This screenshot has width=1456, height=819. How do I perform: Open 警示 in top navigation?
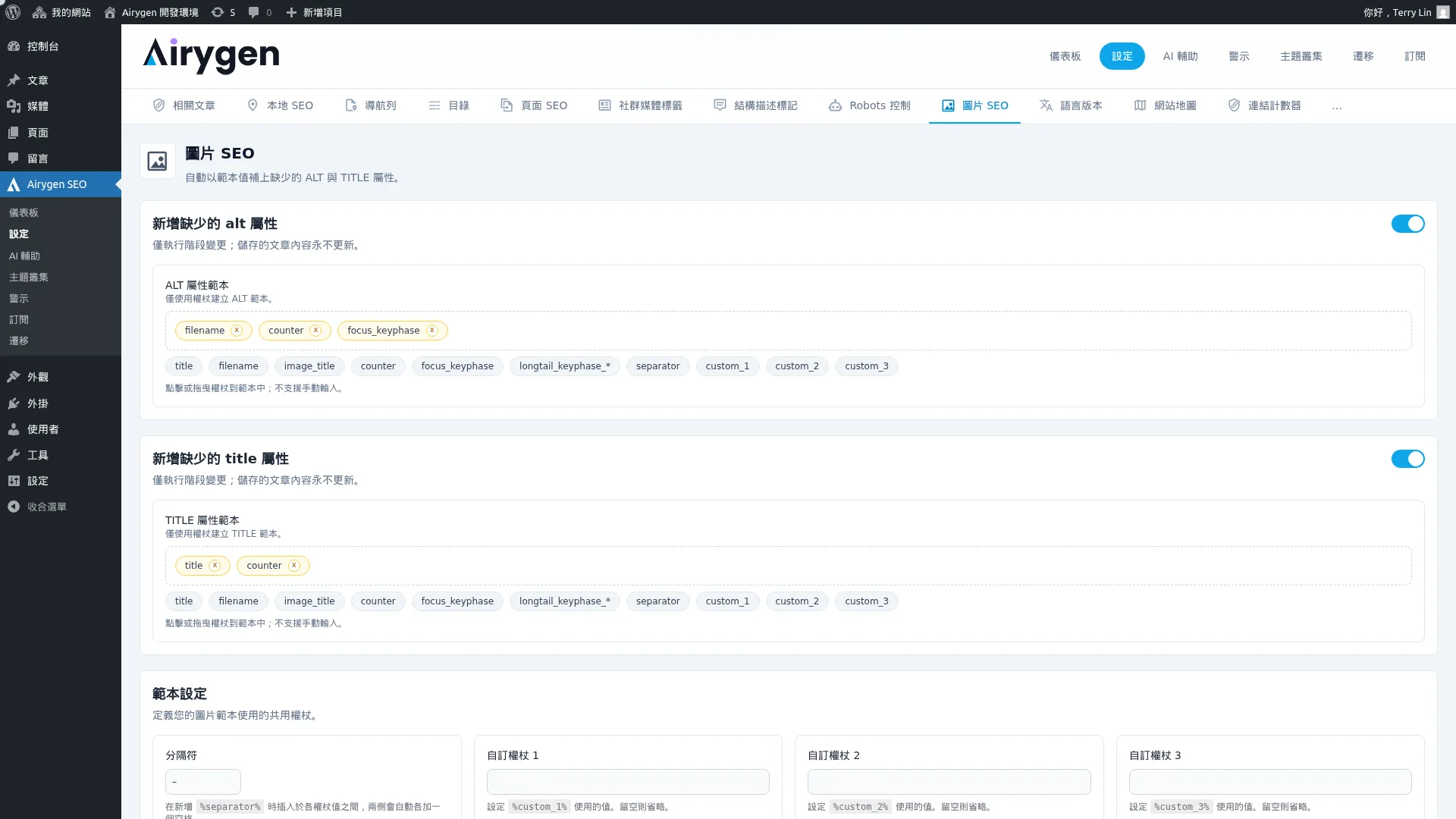pyautogui.click(x=1238, y=56)
